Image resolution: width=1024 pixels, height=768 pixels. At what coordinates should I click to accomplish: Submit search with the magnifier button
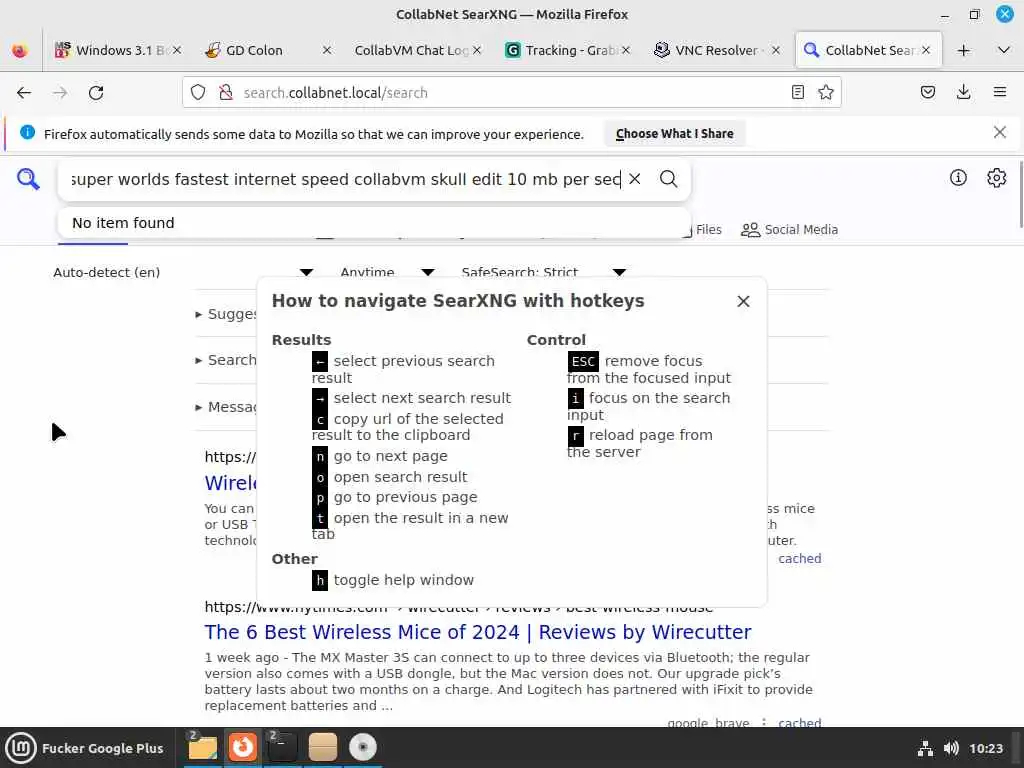click(x=668, y=179)
